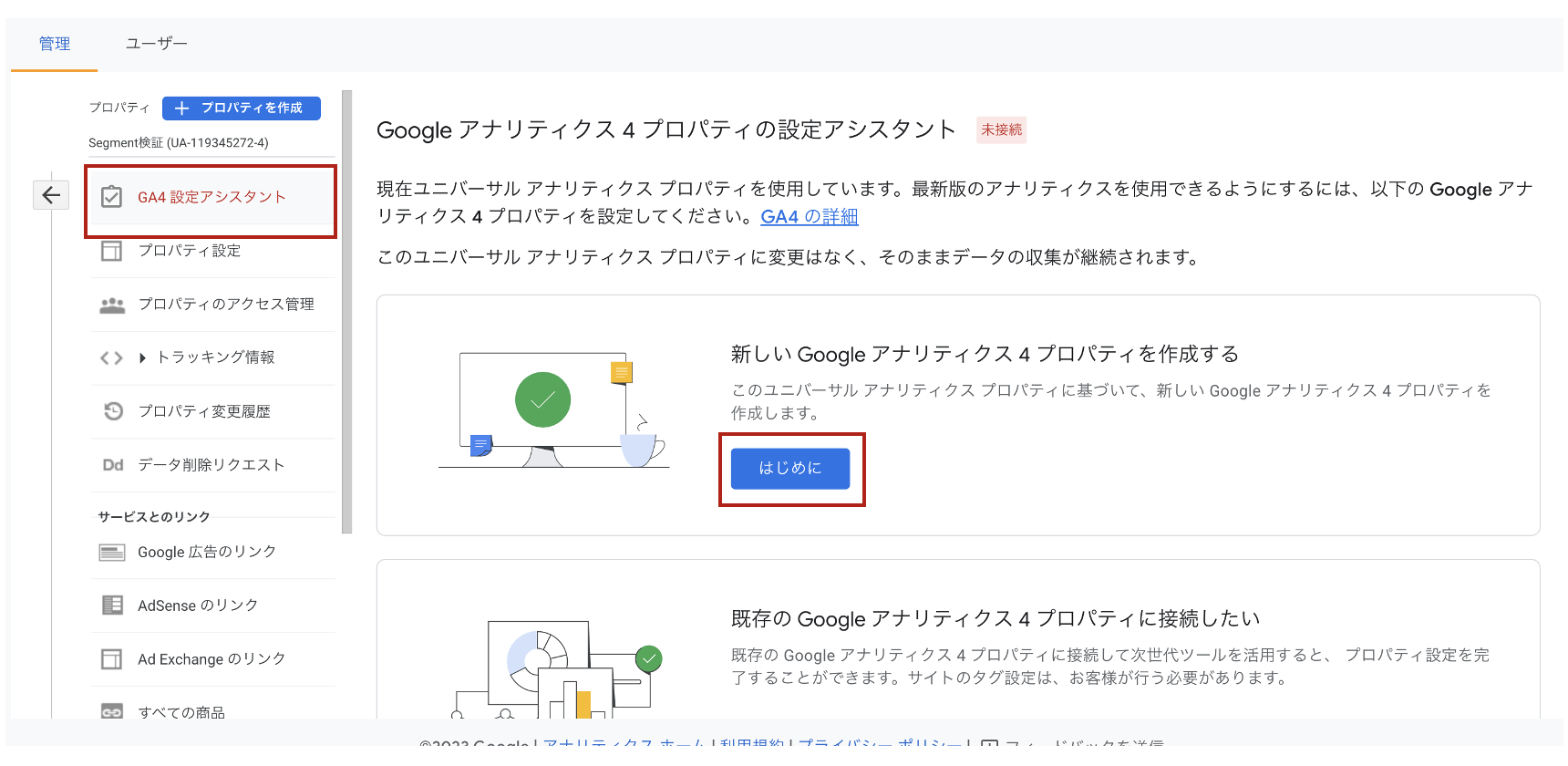The width and height of the screenshot is (1568, 766).
Task: Open GA4 設定アシスタント menu item
Action: pos(211,197)
